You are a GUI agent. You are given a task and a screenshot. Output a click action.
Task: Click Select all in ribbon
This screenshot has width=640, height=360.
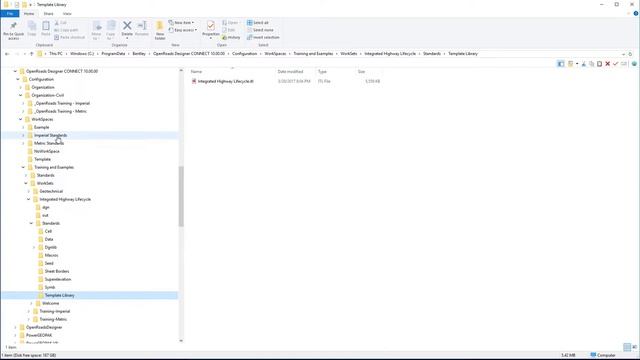[258, 23]
